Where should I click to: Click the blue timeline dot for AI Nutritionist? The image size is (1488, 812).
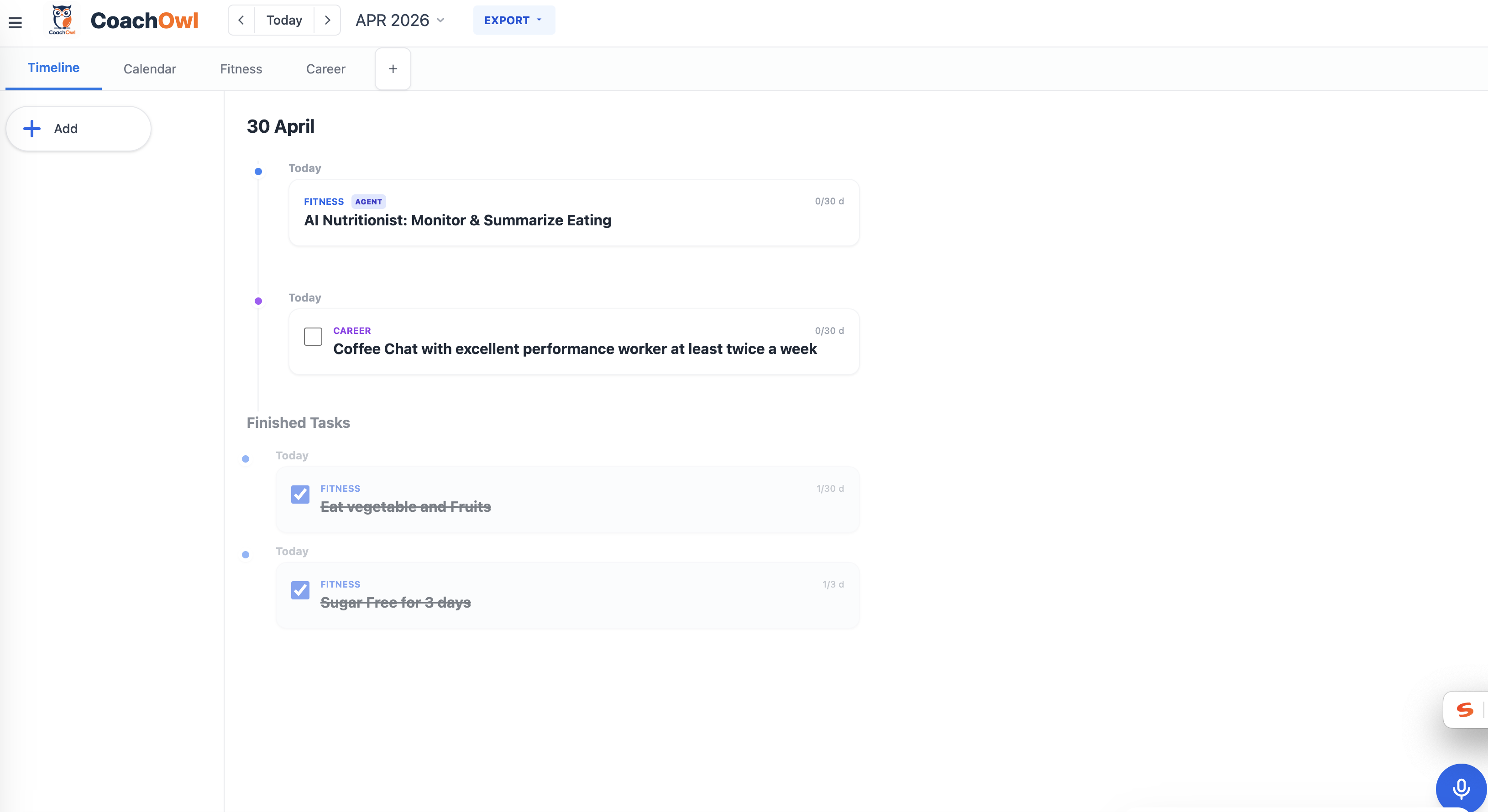[258, 172]
